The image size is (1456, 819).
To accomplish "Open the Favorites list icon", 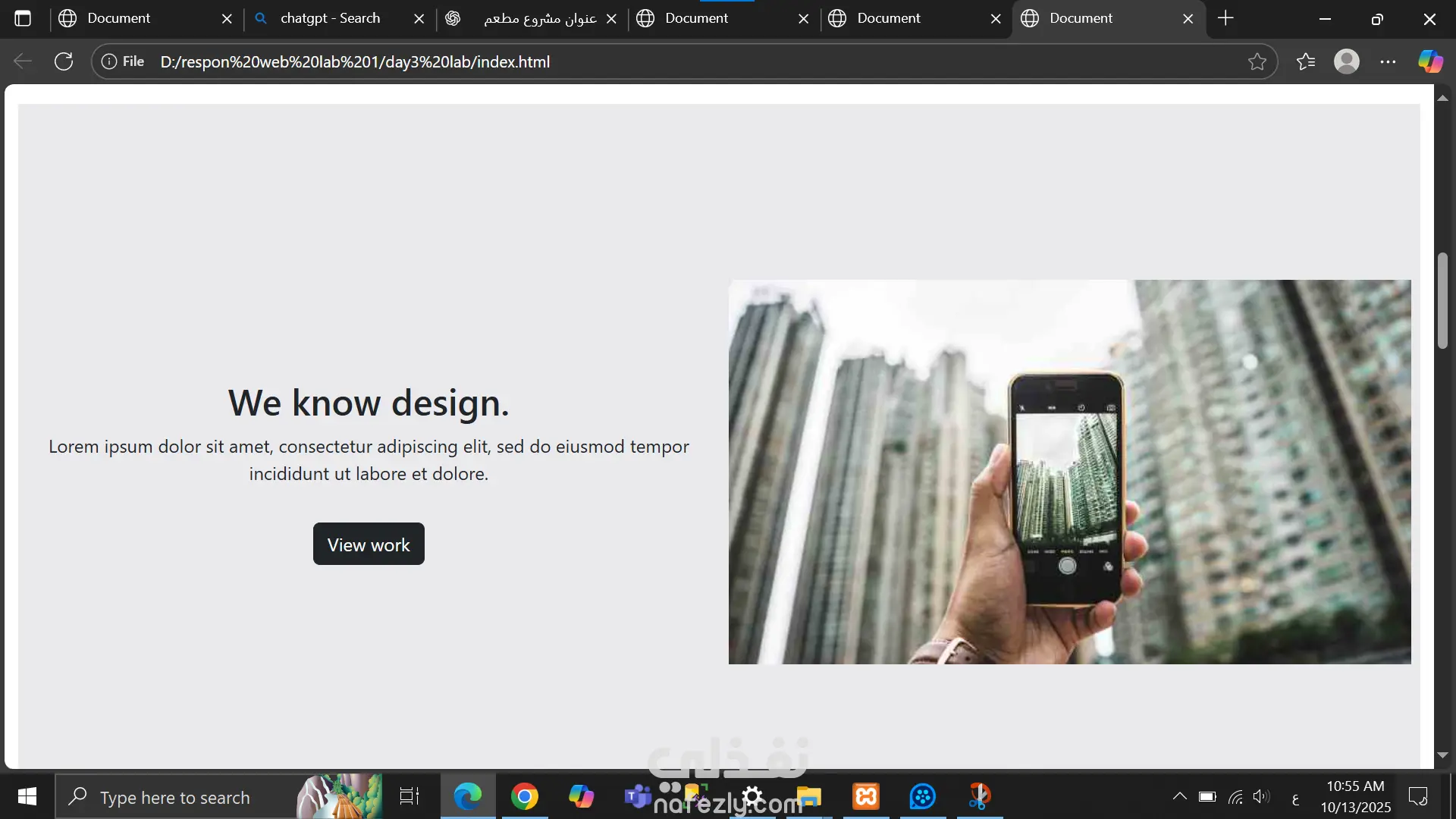I will pos(1305,61).
